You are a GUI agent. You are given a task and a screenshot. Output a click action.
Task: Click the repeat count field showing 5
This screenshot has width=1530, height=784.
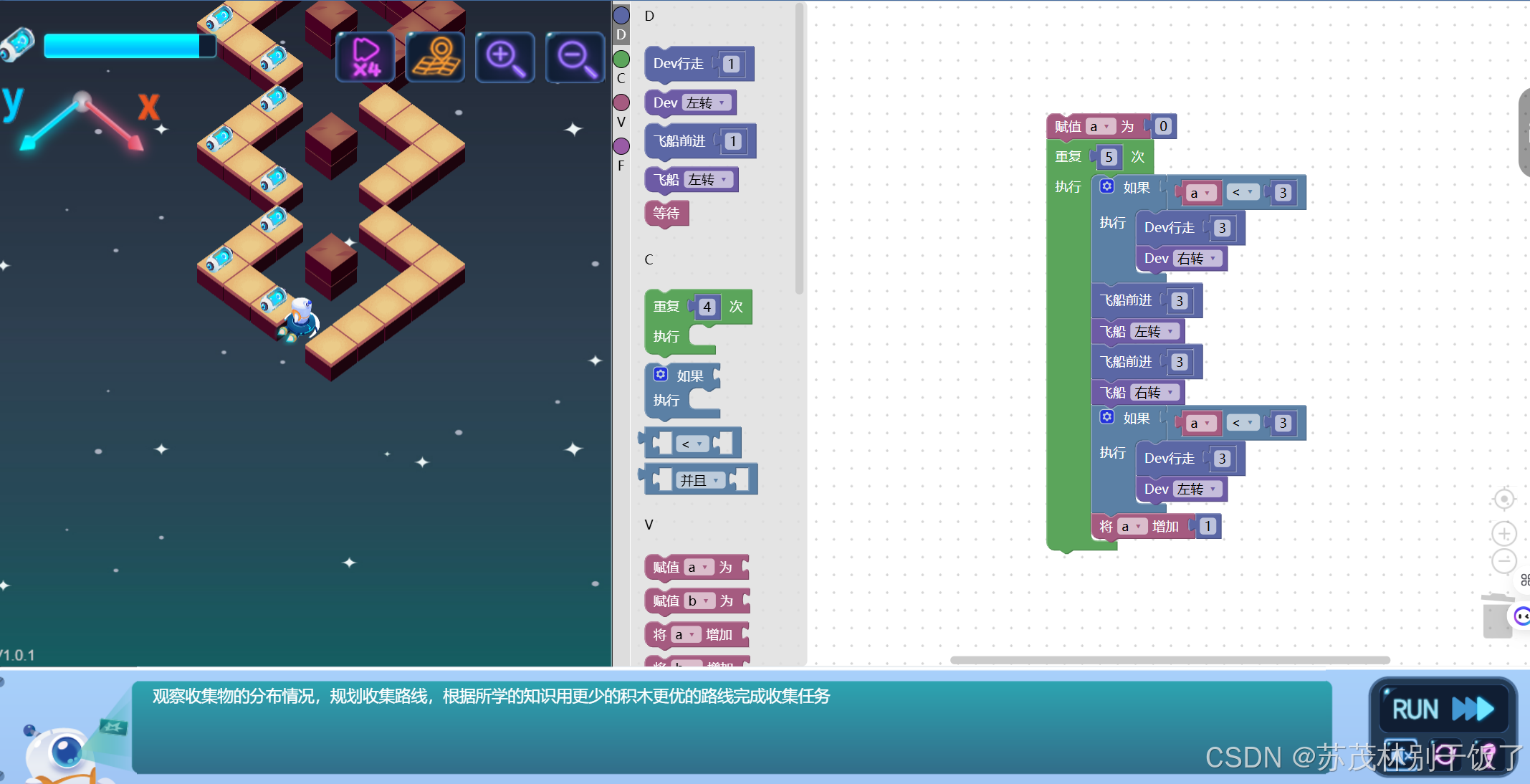pos(1109,157)
